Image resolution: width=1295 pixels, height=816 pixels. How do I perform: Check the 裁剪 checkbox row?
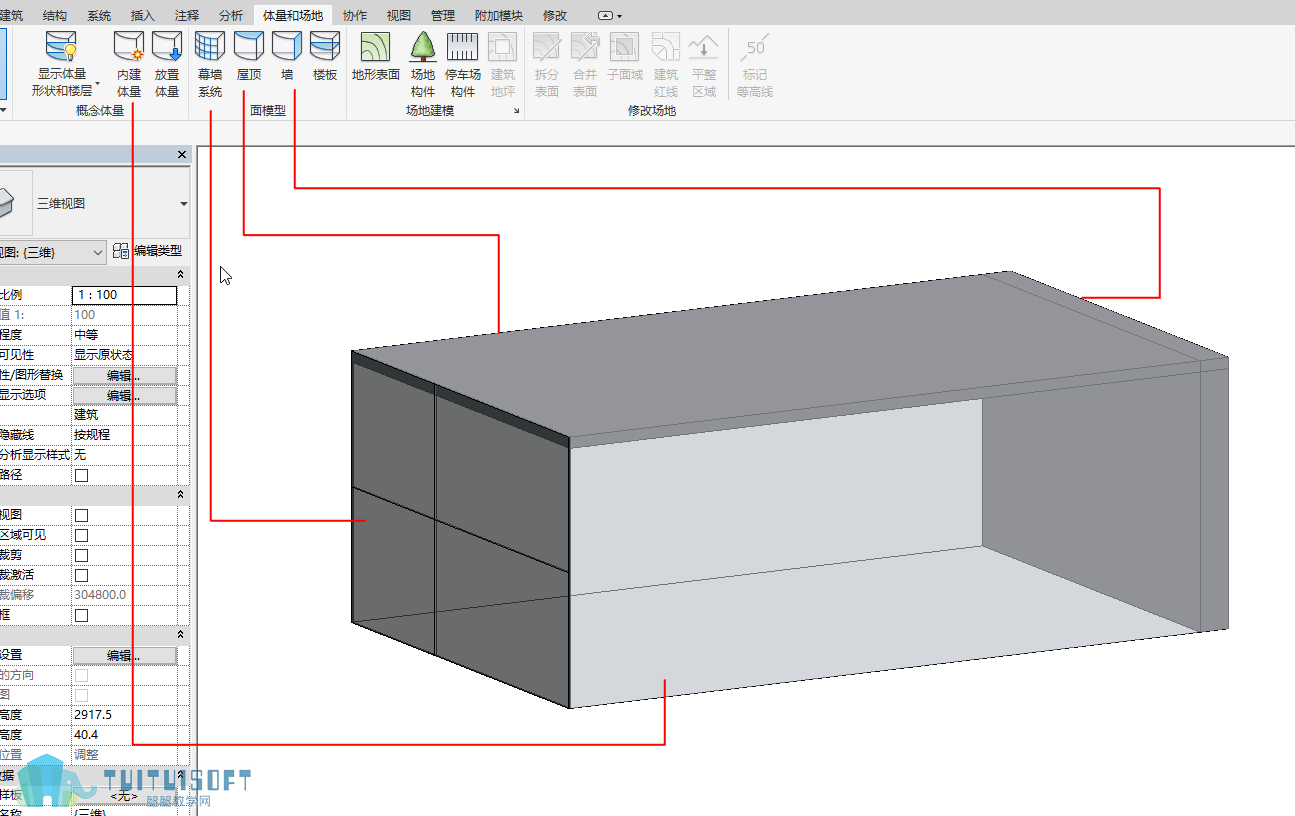(82, 555)
